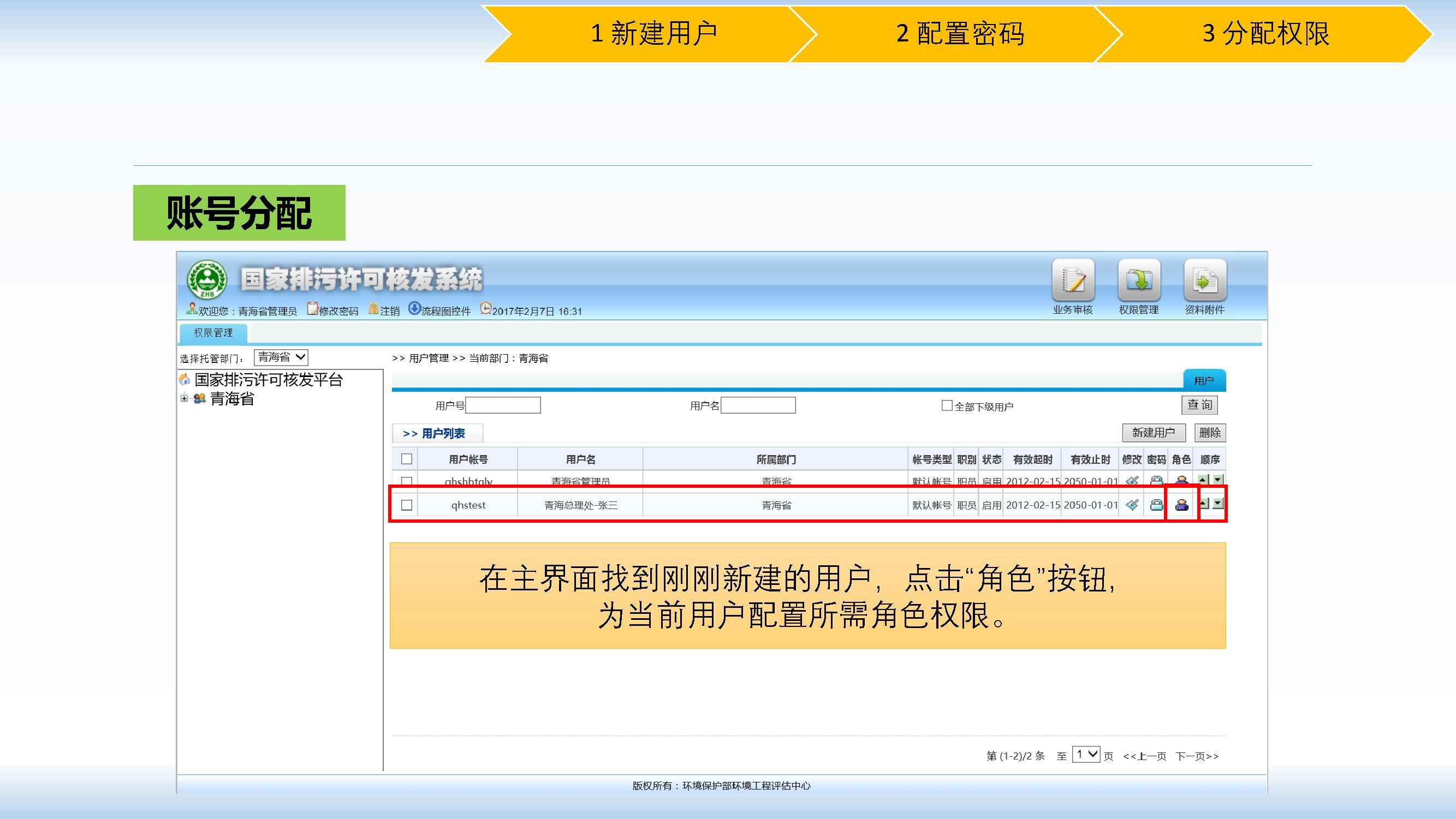Open page number dropdown

[1086, 755]
